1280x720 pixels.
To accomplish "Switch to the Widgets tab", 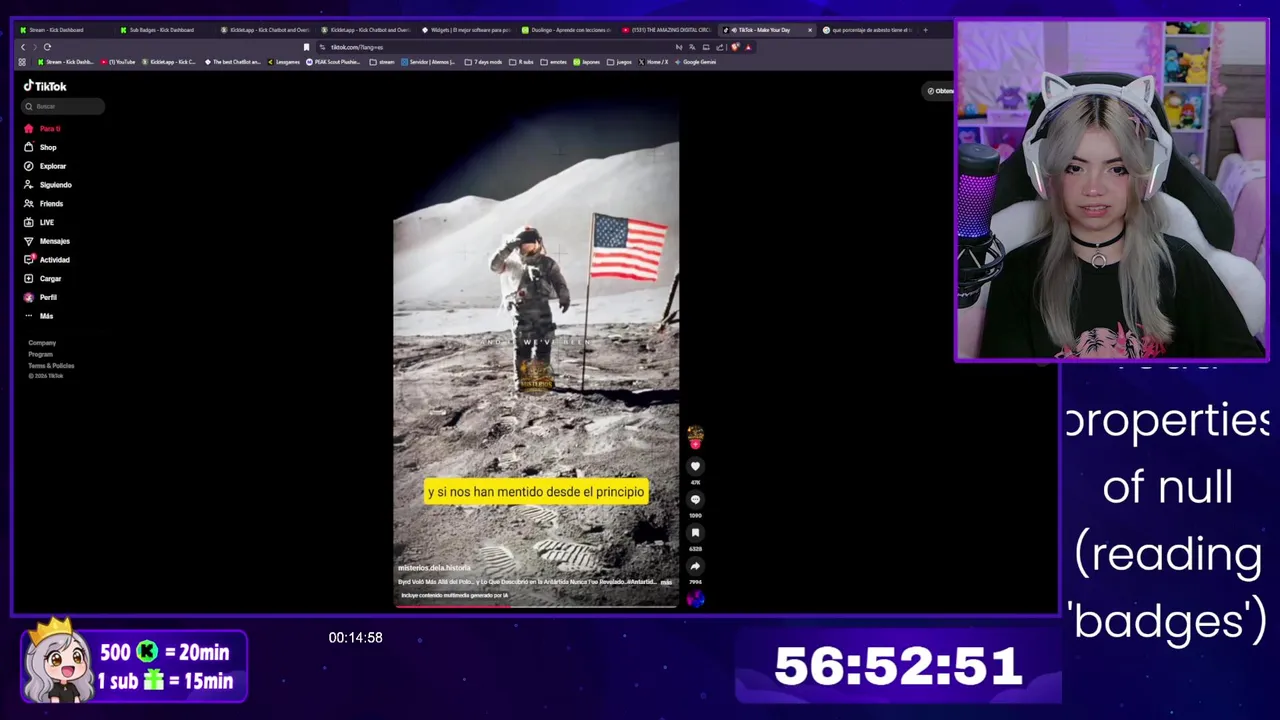I will (x=465, y=30).
